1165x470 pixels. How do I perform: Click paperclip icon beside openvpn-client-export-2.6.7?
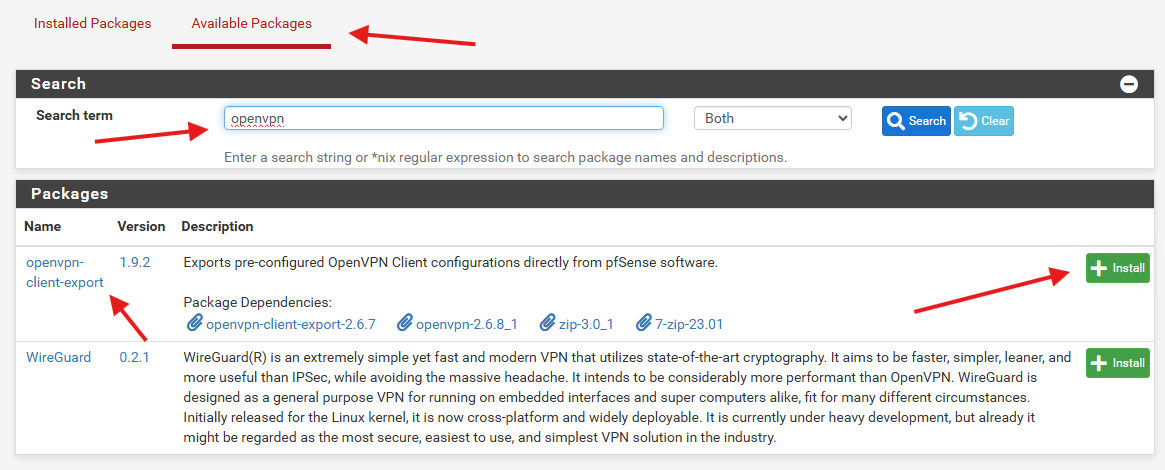194,324
